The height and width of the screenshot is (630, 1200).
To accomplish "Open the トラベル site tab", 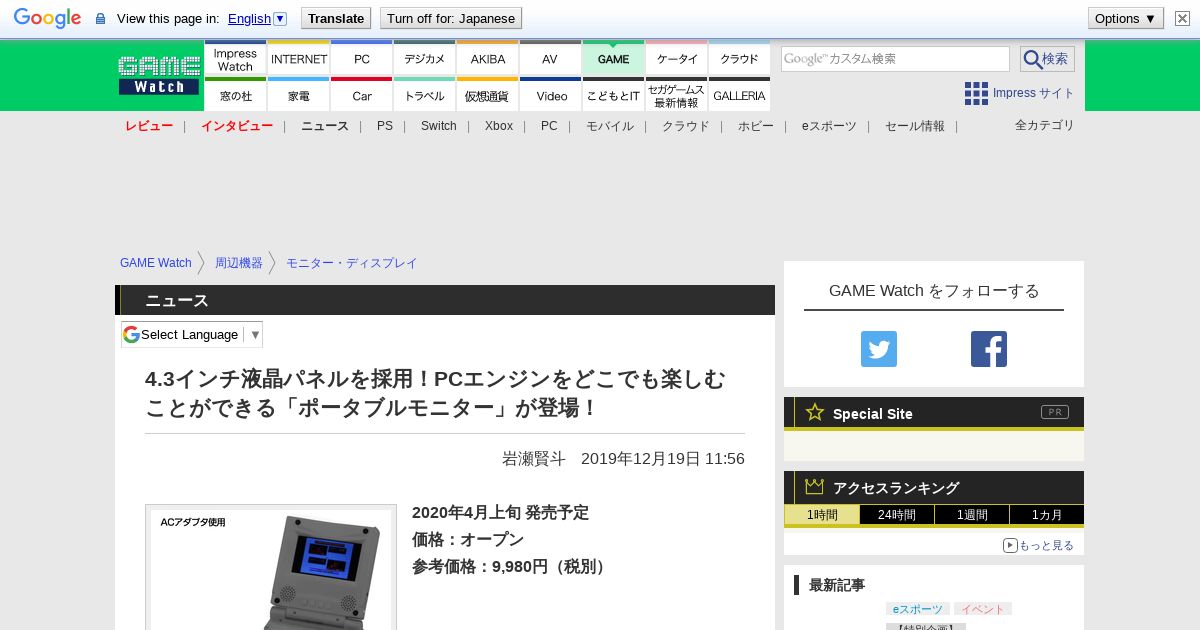I will pos(425,95).
